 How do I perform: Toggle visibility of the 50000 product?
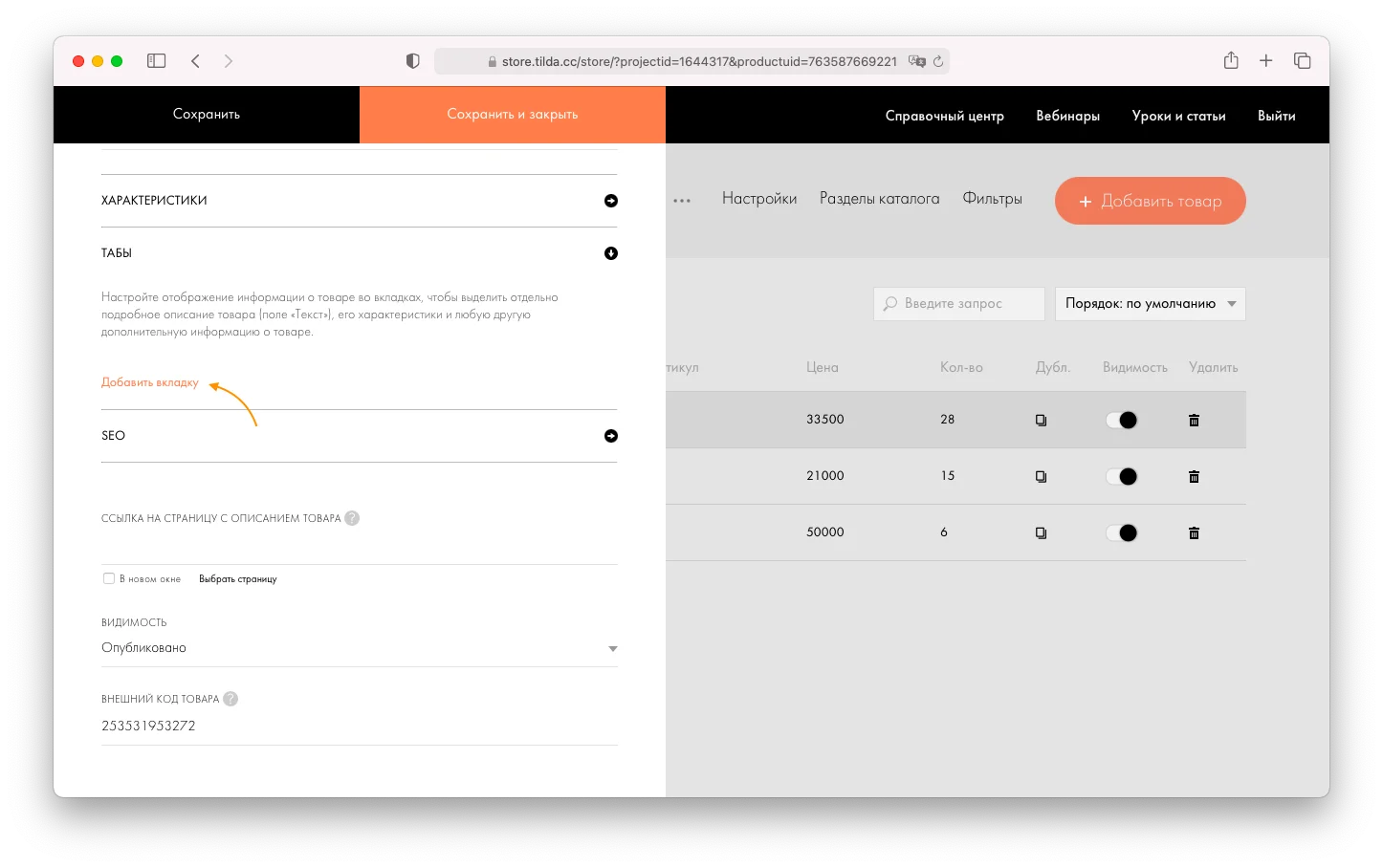[x=1122, y=532]
